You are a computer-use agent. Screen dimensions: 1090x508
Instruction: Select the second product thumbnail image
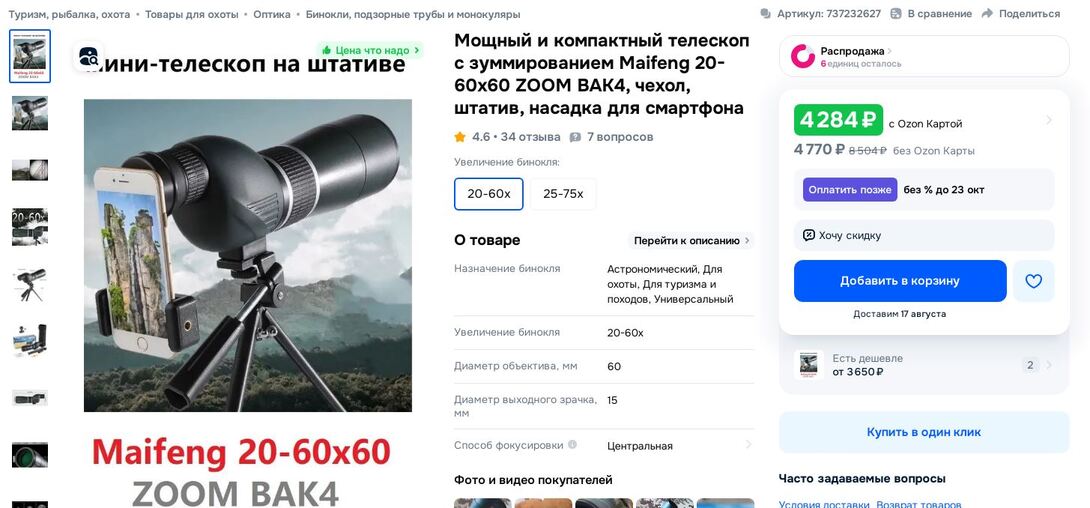point(30,113)
